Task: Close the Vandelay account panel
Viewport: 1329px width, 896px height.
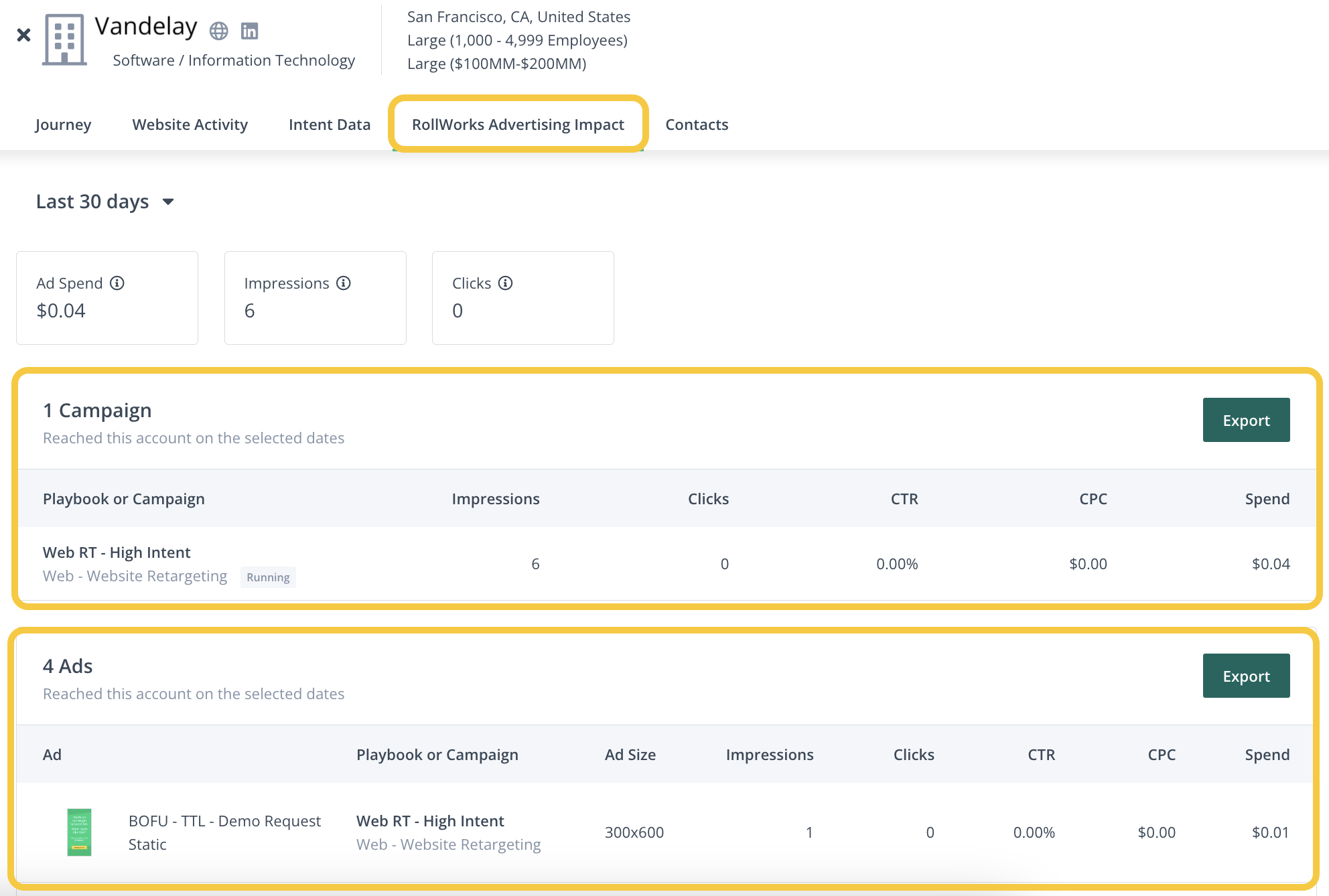Action: click(23, 35)
